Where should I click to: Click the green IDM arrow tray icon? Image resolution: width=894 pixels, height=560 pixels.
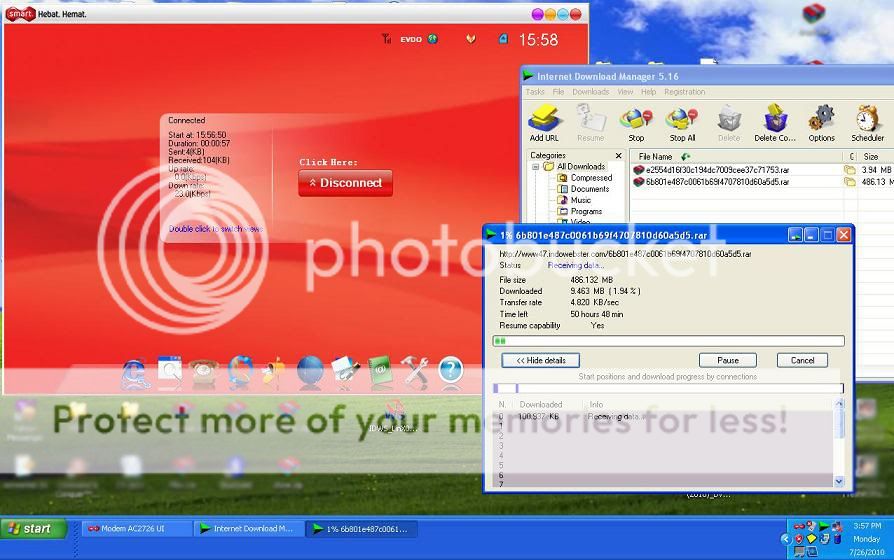823,526
